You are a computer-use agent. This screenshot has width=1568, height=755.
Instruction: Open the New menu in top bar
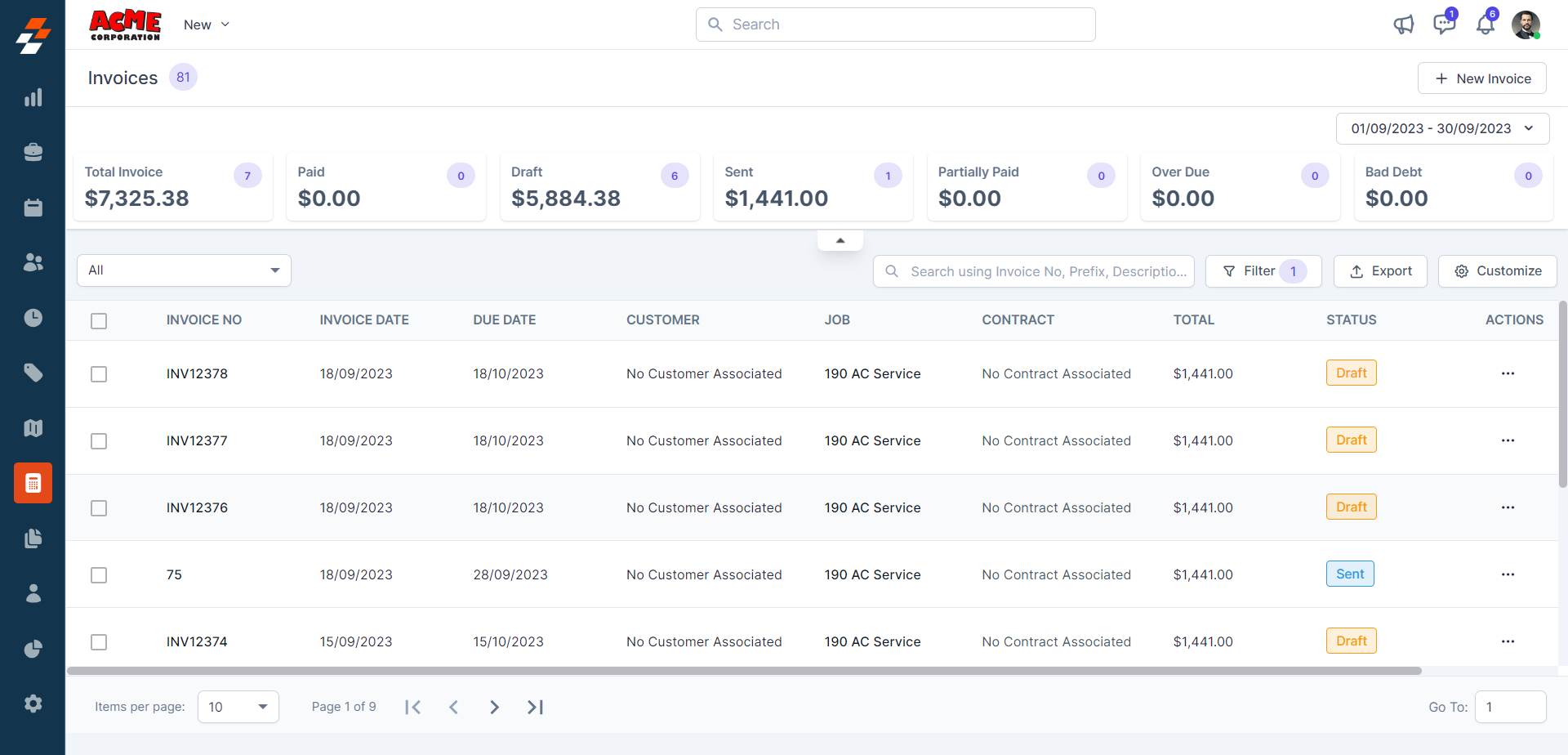pyautogui.click(x=206, y=25)
